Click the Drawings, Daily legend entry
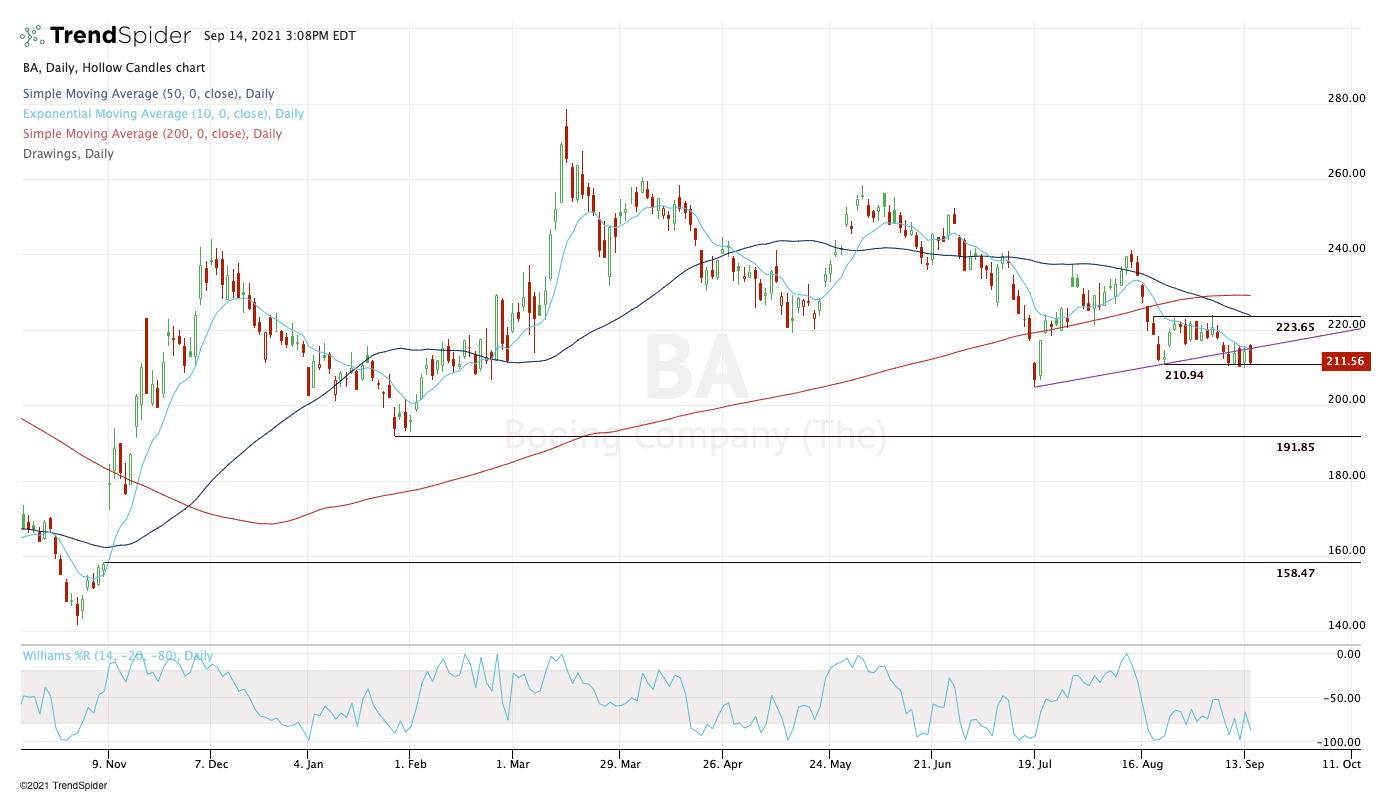The height and width of the screenshot is (795, 1391). tap(68, 154)
